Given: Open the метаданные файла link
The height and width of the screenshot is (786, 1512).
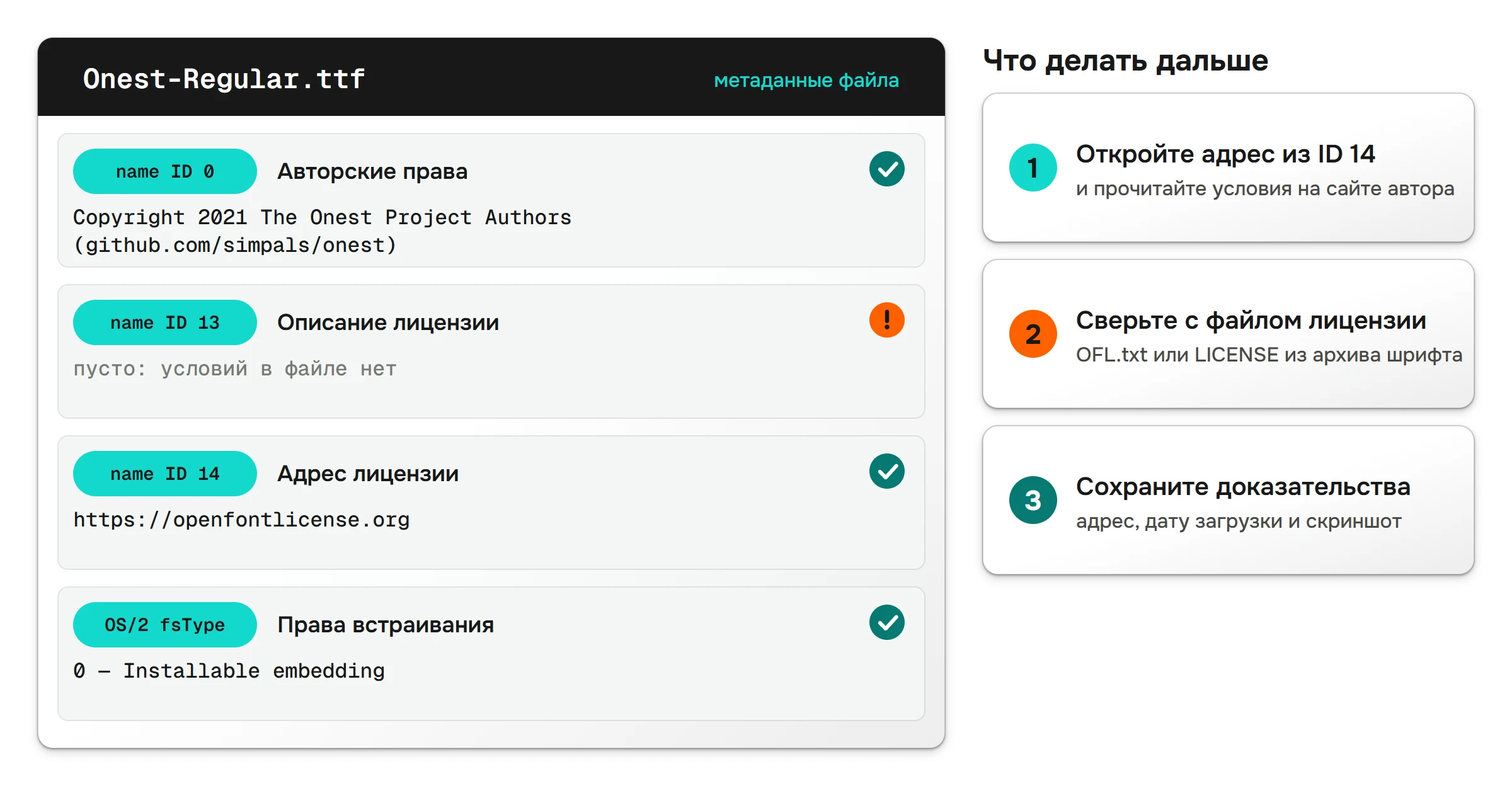Looking at the screenshot, I should click(x=806, y=80).
